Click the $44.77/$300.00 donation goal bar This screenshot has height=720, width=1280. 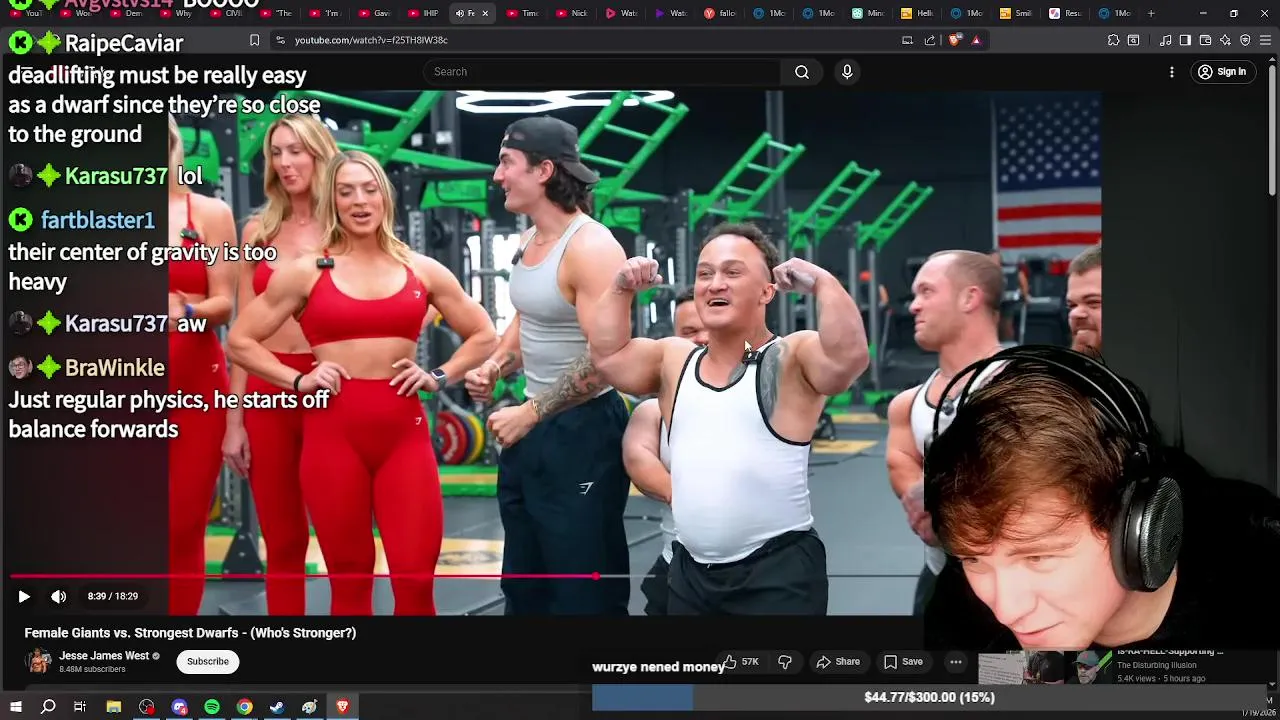[930, 697]
